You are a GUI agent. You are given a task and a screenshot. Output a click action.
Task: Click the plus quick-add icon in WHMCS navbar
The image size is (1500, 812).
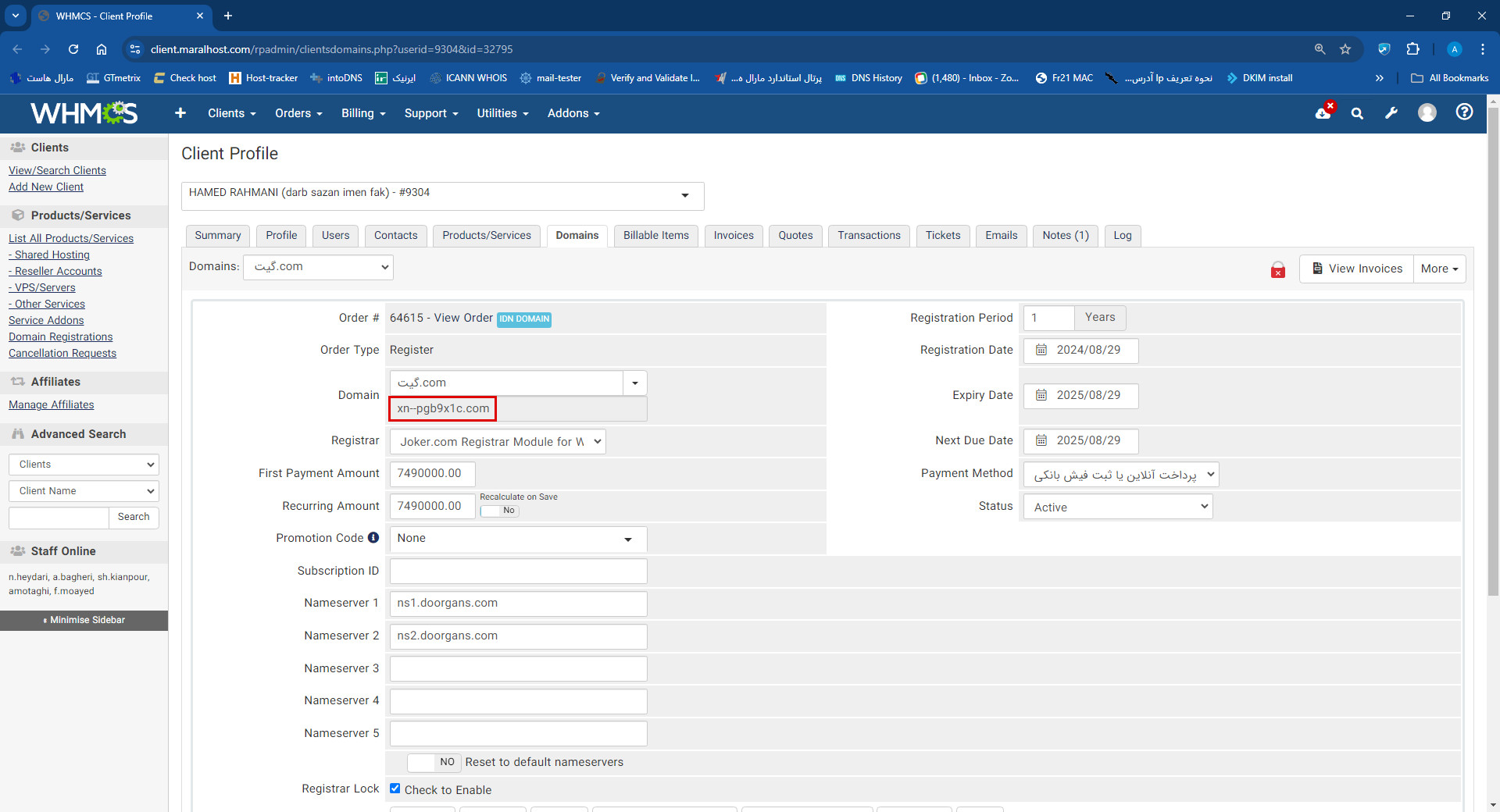coord(180,113)
